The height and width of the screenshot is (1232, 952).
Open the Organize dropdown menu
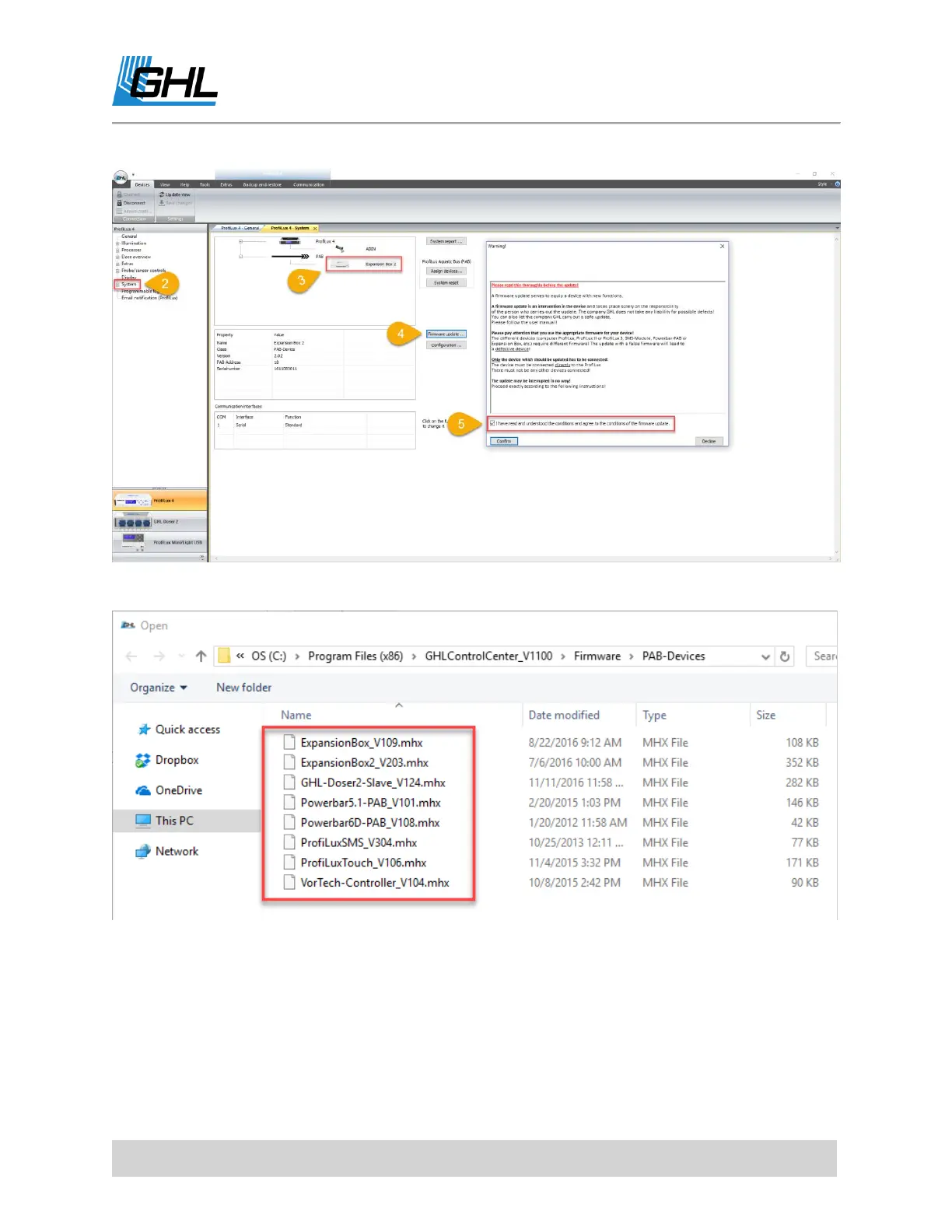click(159, 688)
